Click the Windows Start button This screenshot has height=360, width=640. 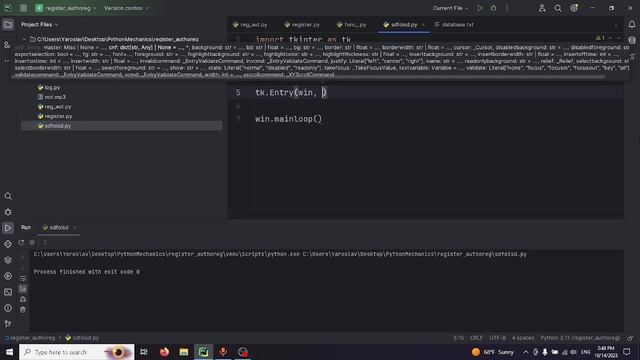[9, 352]
